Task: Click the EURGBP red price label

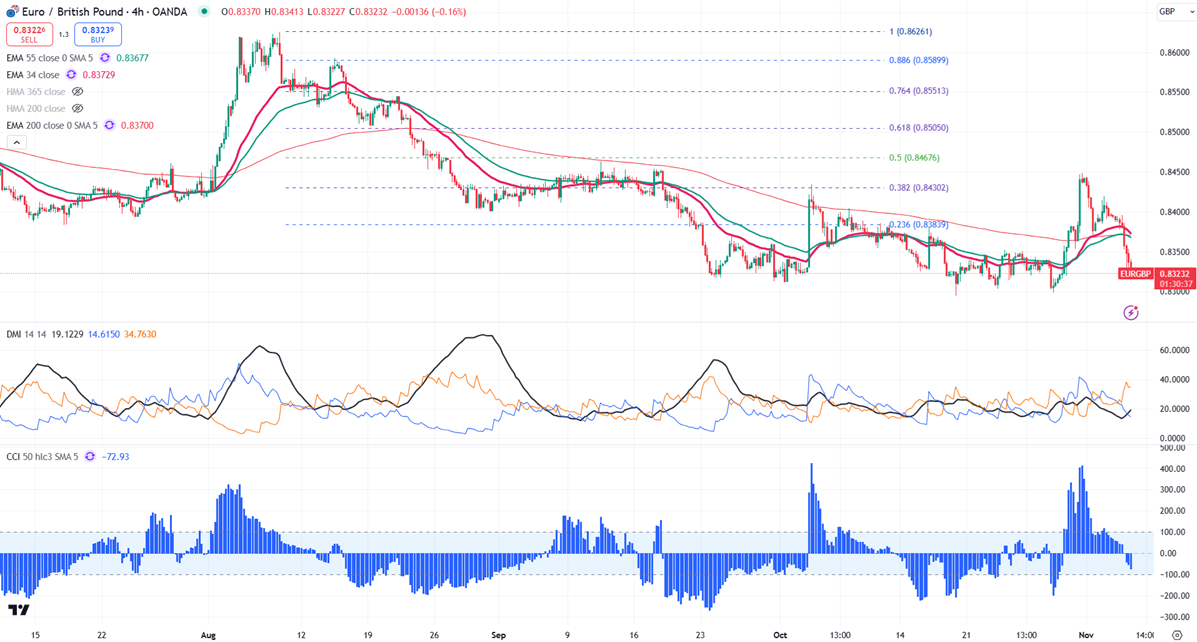Action: click(1135, 273)
